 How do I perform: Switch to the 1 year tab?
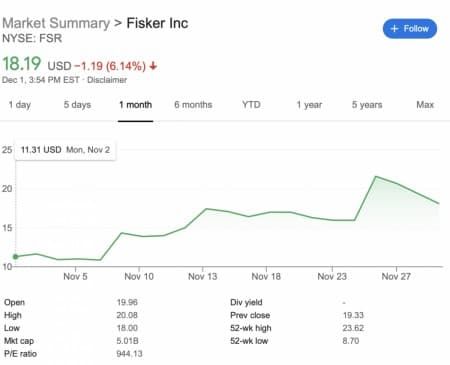pyautogui.click(x=309, y=105)
